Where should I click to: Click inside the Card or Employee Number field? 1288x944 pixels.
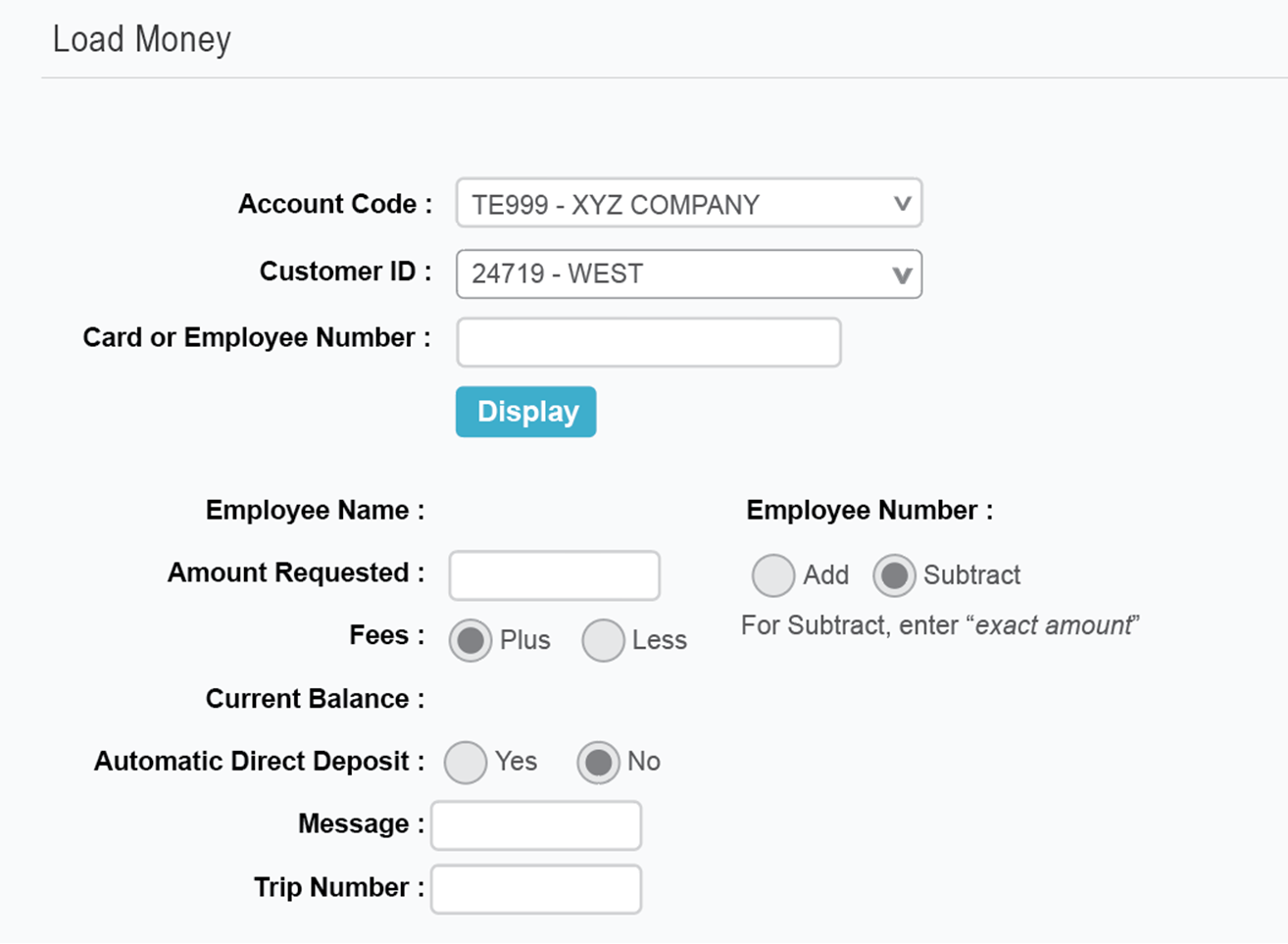point(648,342)
